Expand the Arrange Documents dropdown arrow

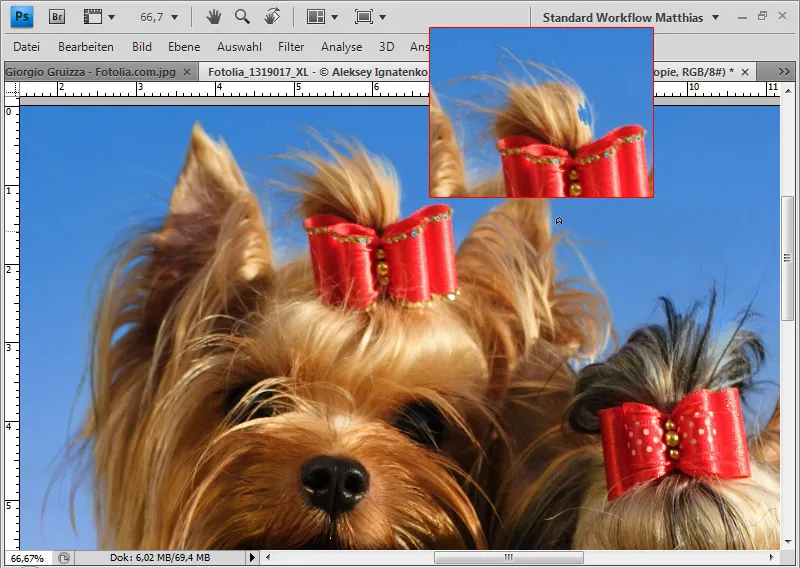coord(335,17)
